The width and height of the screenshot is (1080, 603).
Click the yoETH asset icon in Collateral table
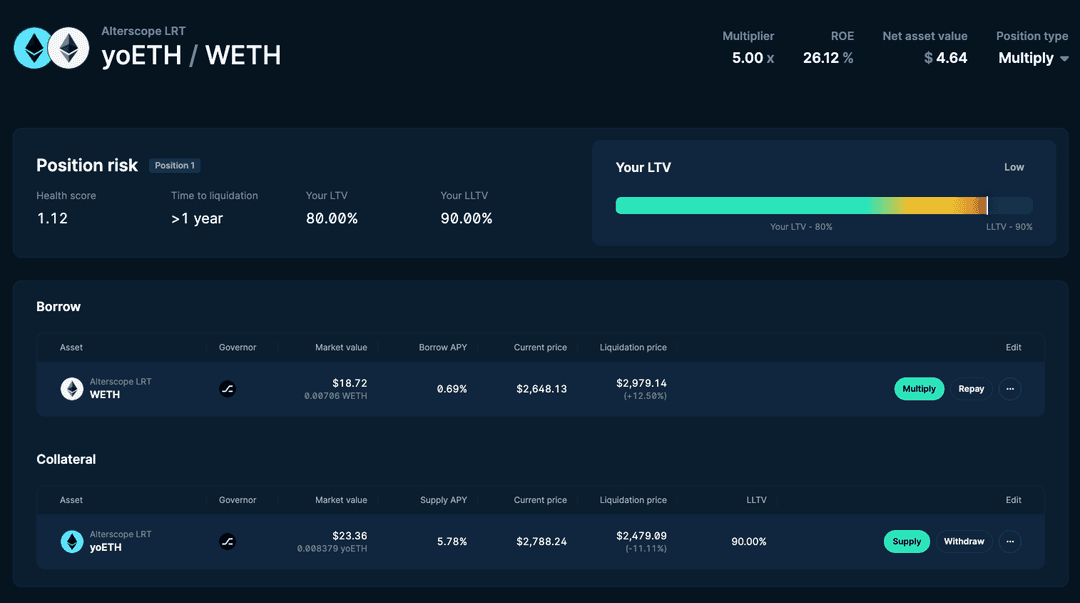(72, 542)
